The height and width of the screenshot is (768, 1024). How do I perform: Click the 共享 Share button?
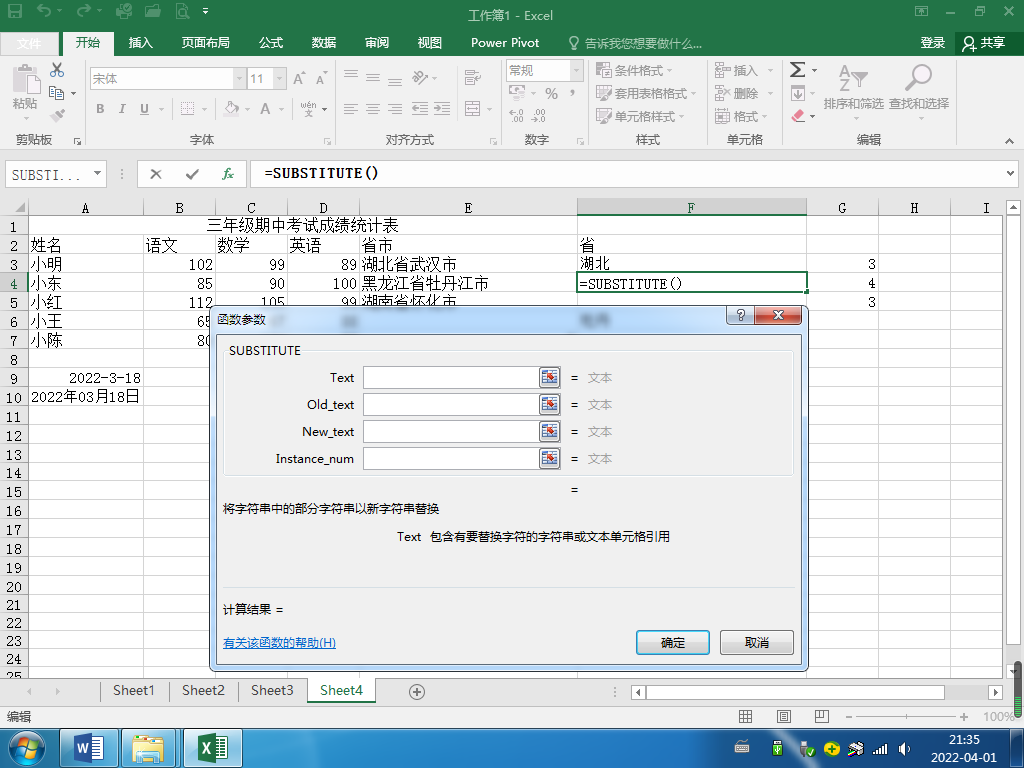[x=984, y=43]
